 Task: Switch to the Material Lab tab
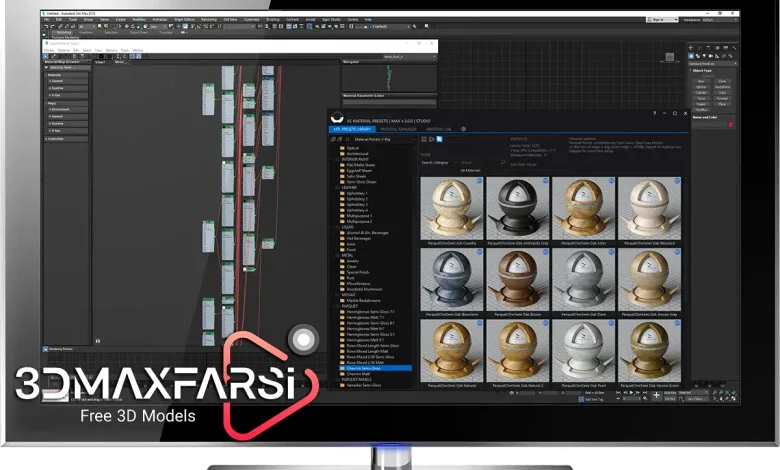click(439, 129)
